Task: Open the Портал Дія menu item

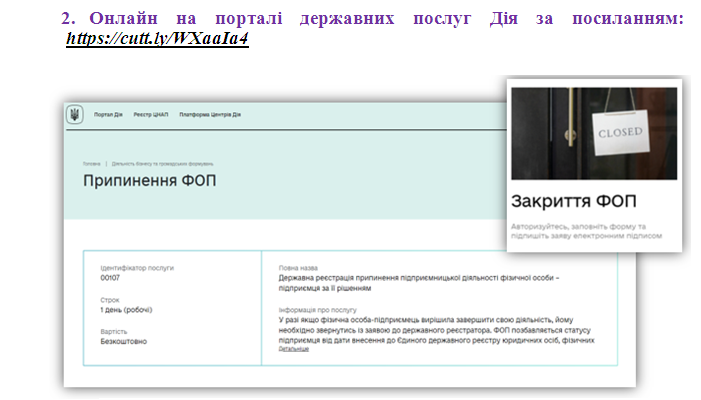Action: [x=108, y=115]
